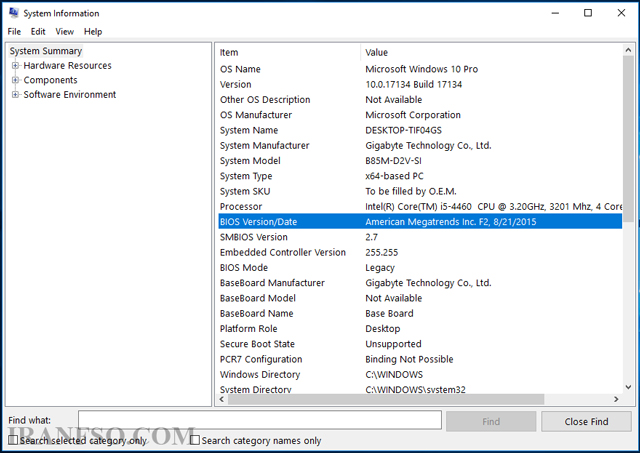Select the SMBIOS Version row
Viewport: 640px width, 453px height.
click(420, 237)
